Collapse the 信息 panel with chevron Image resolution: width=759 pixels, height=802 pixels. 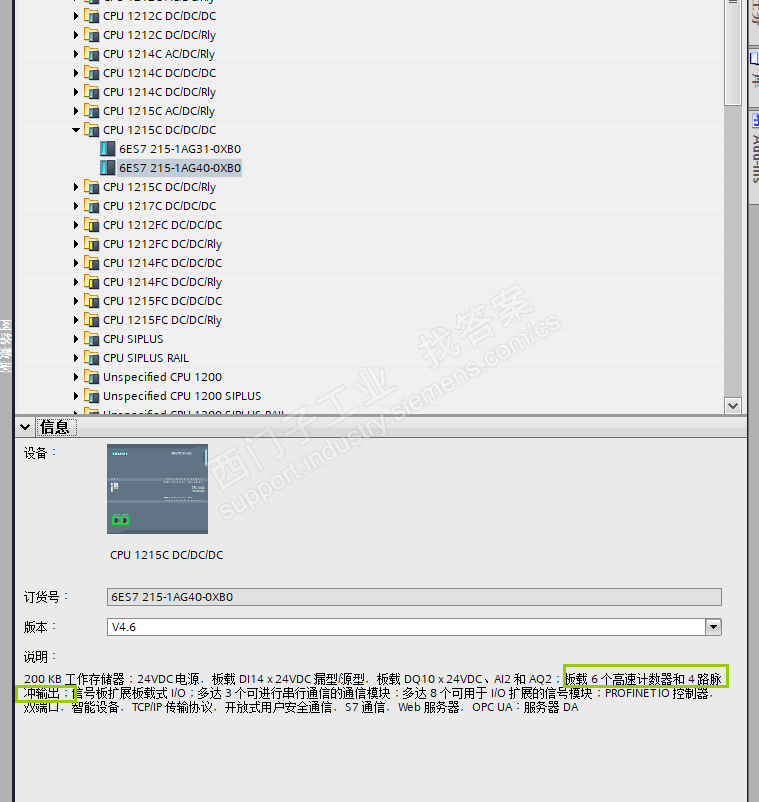coord(25,427)
